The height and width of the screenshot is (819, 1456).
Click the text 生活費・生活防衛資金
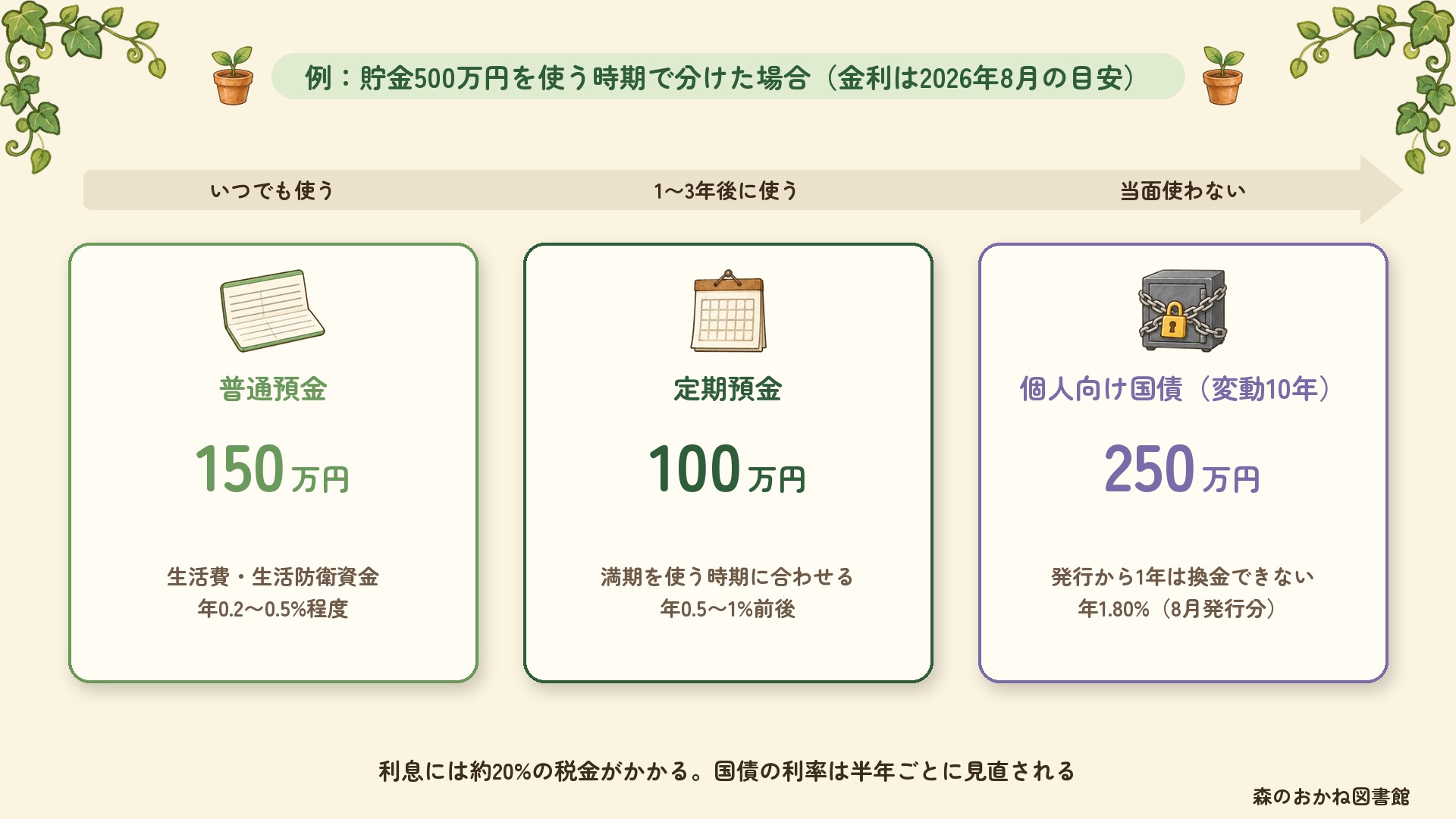pos(273,577)
